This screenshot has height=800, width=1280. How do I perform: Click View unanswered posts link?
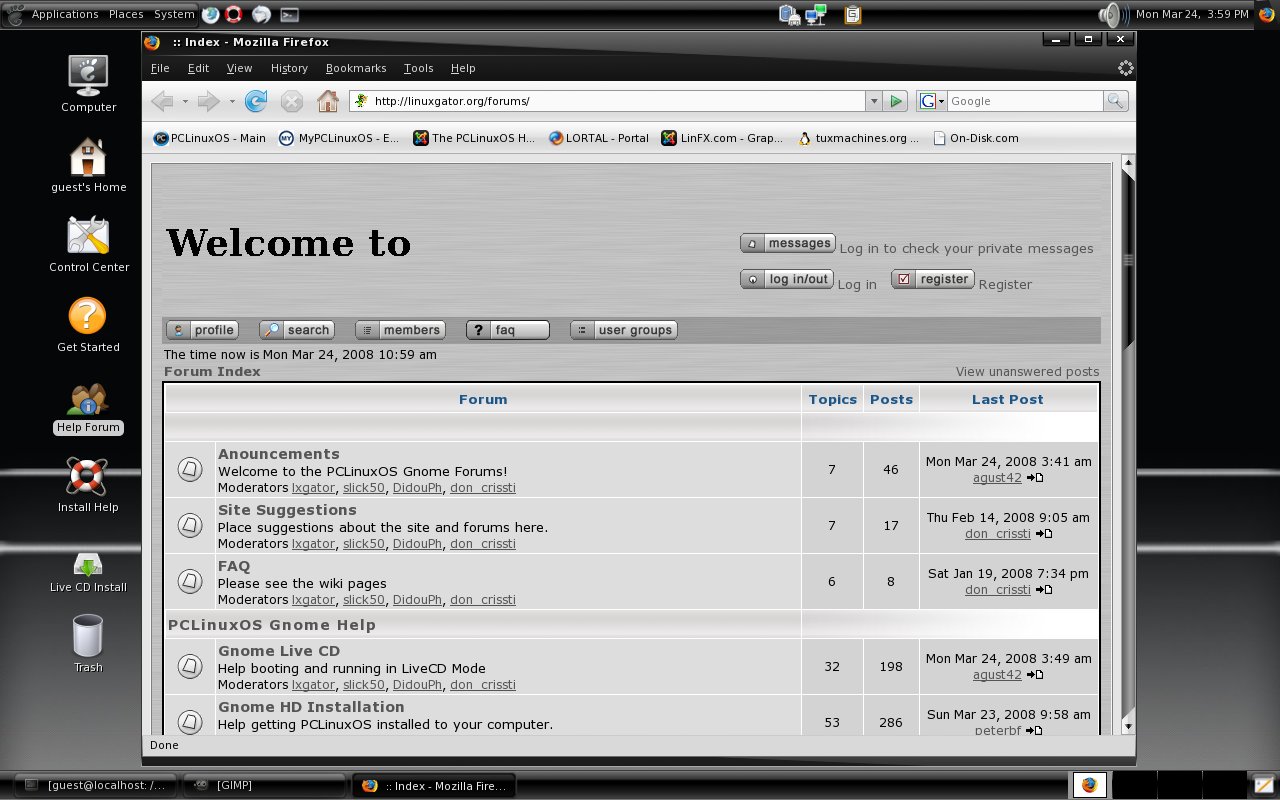click(x=1027, y=371)
